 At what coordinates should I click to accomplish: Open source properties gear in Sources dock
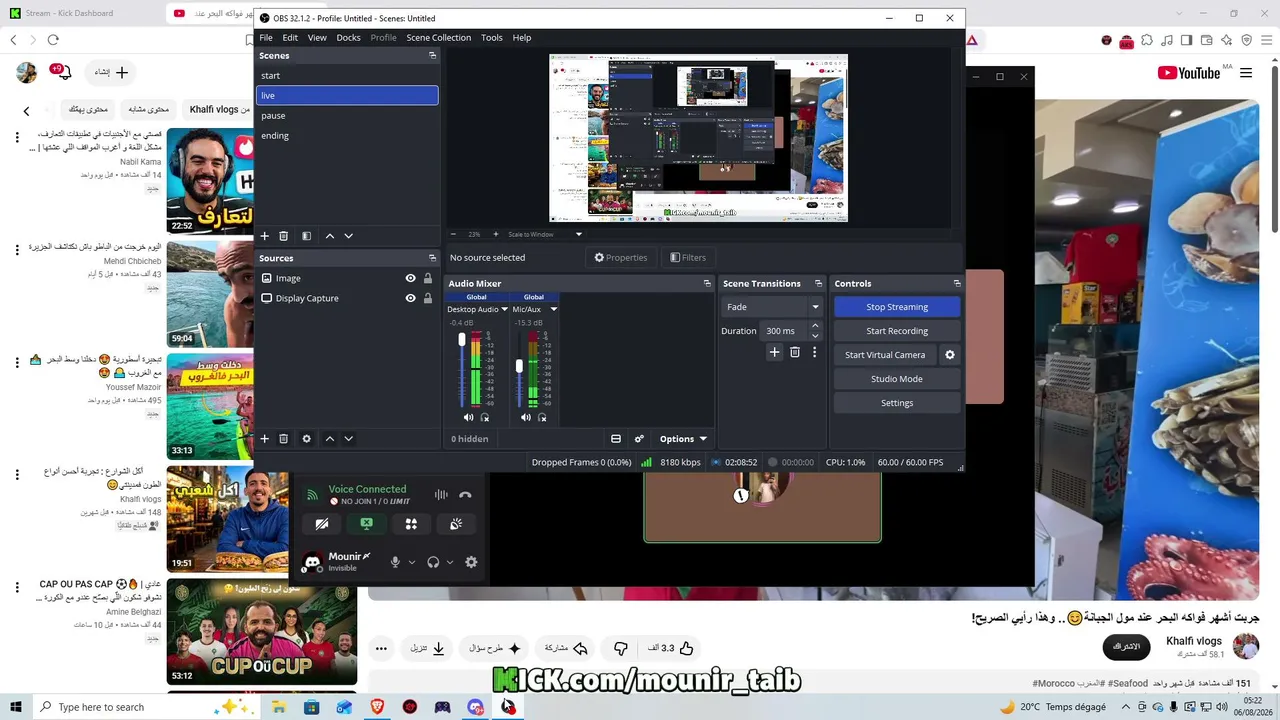(306, 439)
